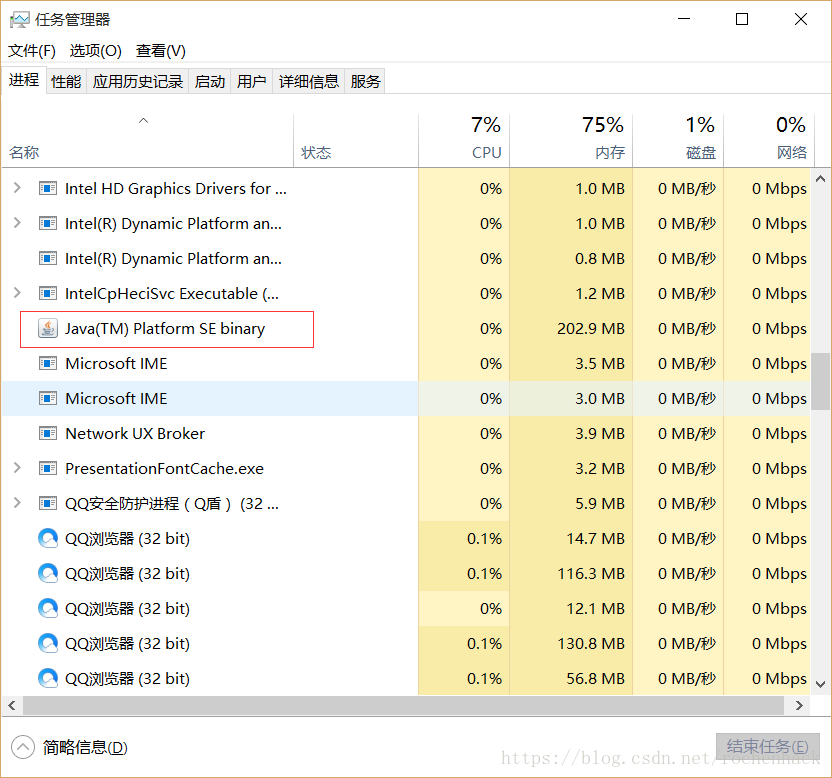Expand the Intel HD Graphics Drivers process

point(17,188)
